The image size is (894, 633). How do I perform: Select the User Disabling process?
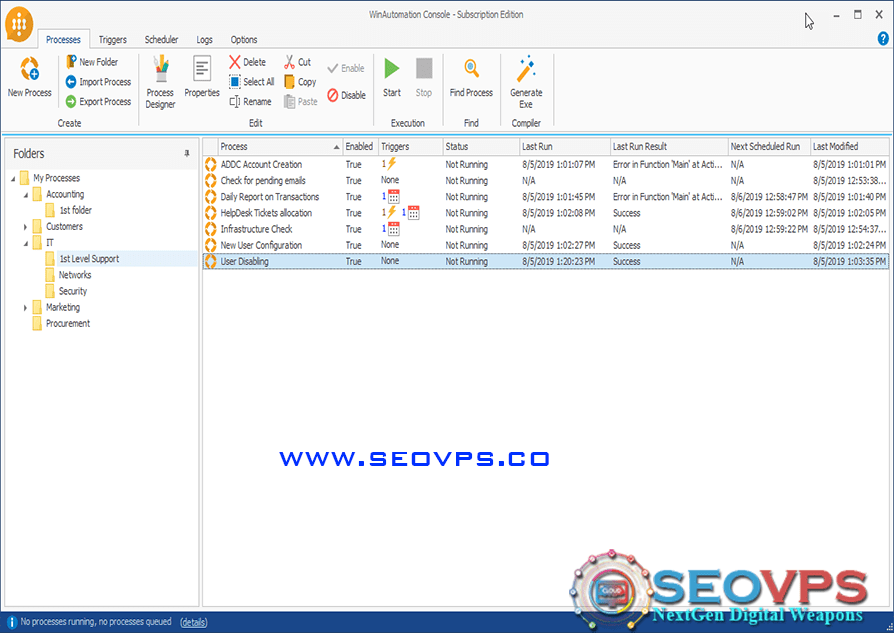(x=546, y=261)
